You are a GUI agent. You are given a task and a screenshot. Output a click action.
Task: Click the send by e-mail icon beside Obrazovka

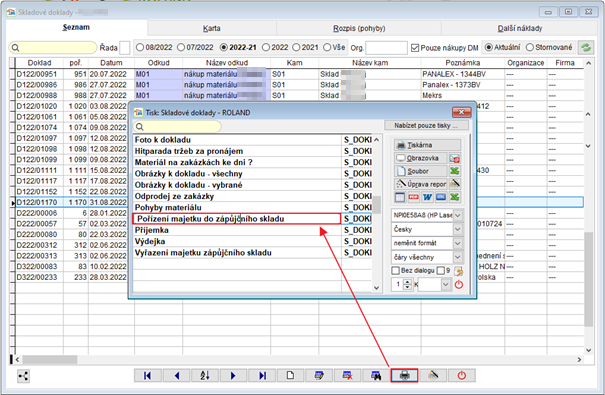(455, 158)
